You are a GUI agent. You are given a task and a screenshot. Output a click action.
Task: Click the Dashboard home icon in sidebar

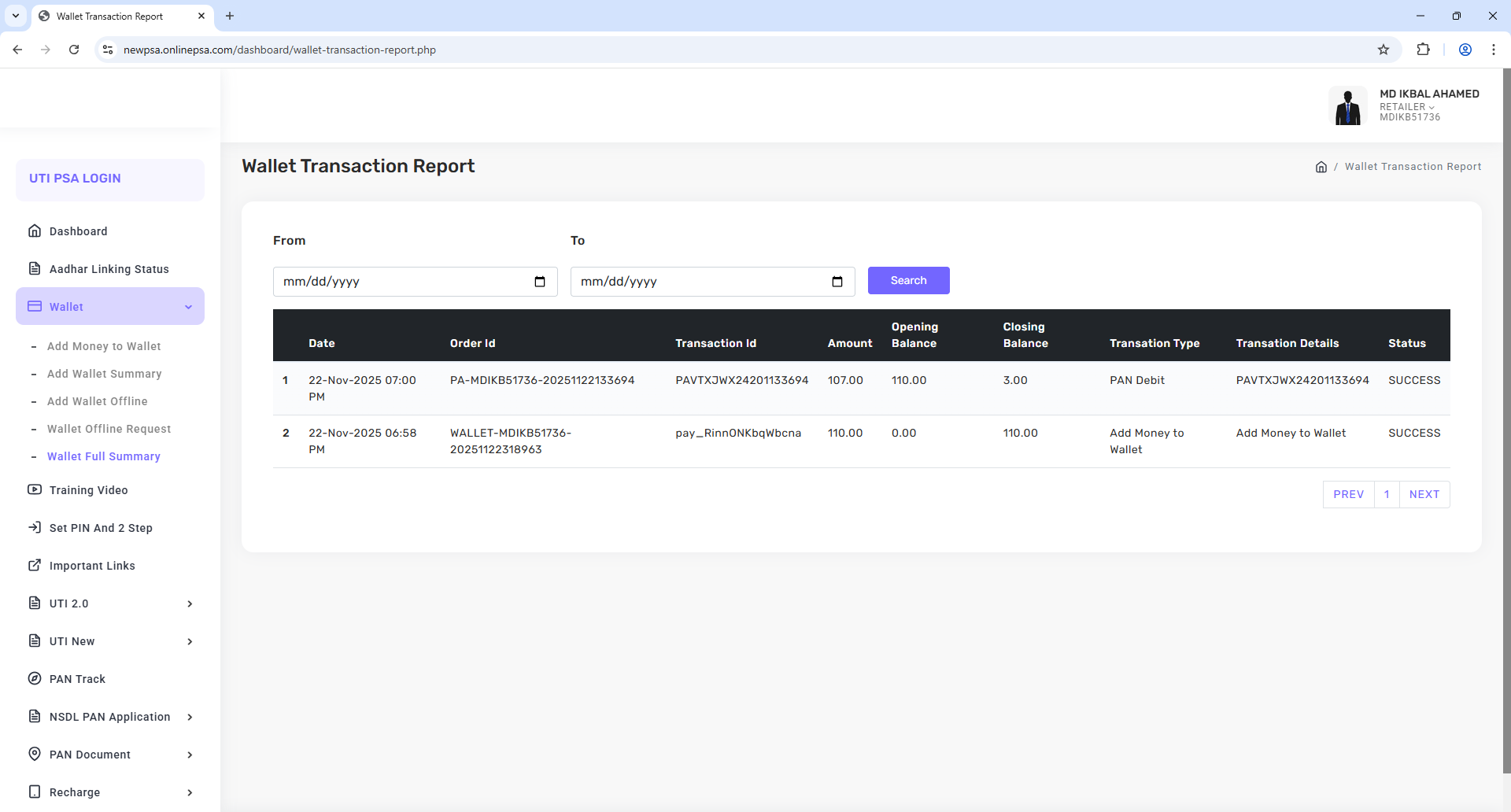pos(35,231)
